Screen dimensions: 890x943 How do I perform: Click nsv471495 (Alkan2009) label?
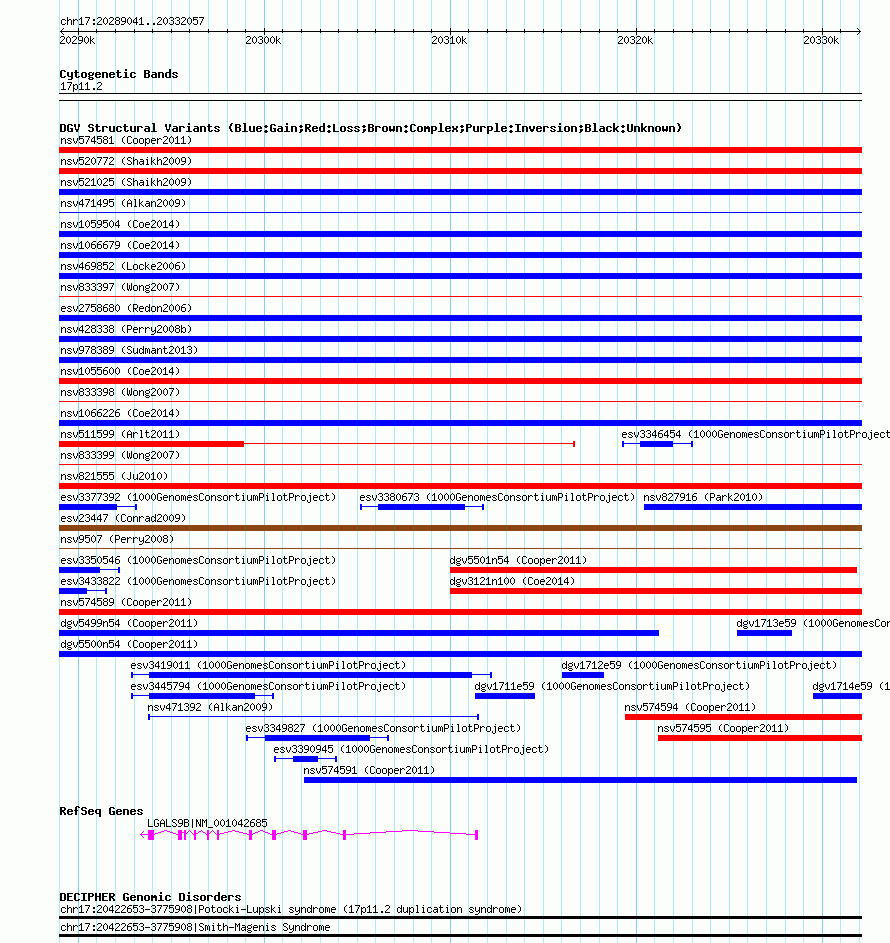click(123, 203)
